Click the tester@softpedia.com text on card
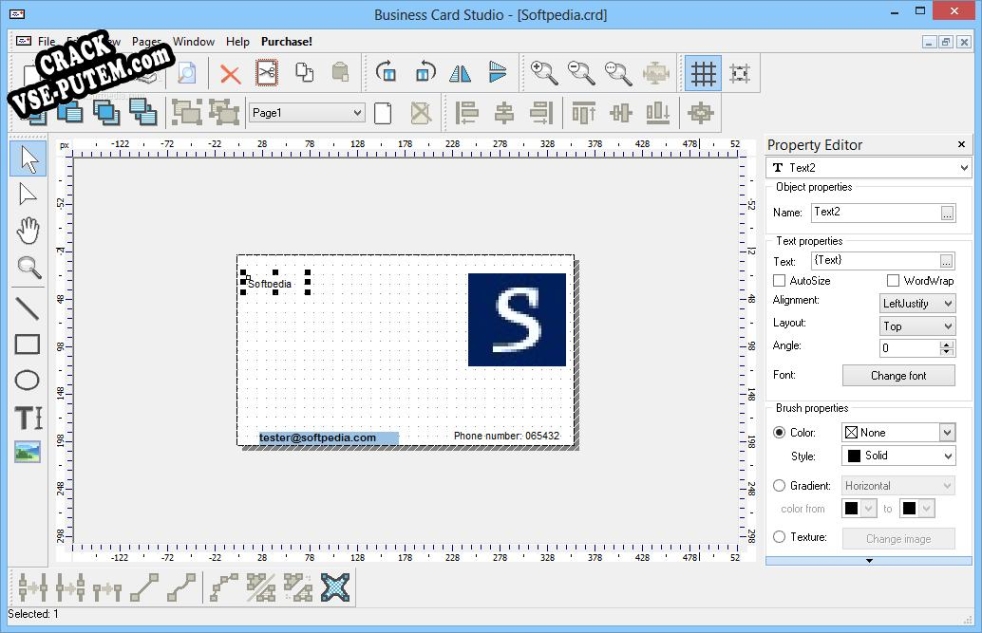The height and width of the screenshot is (633, 982). click(318, 438)
